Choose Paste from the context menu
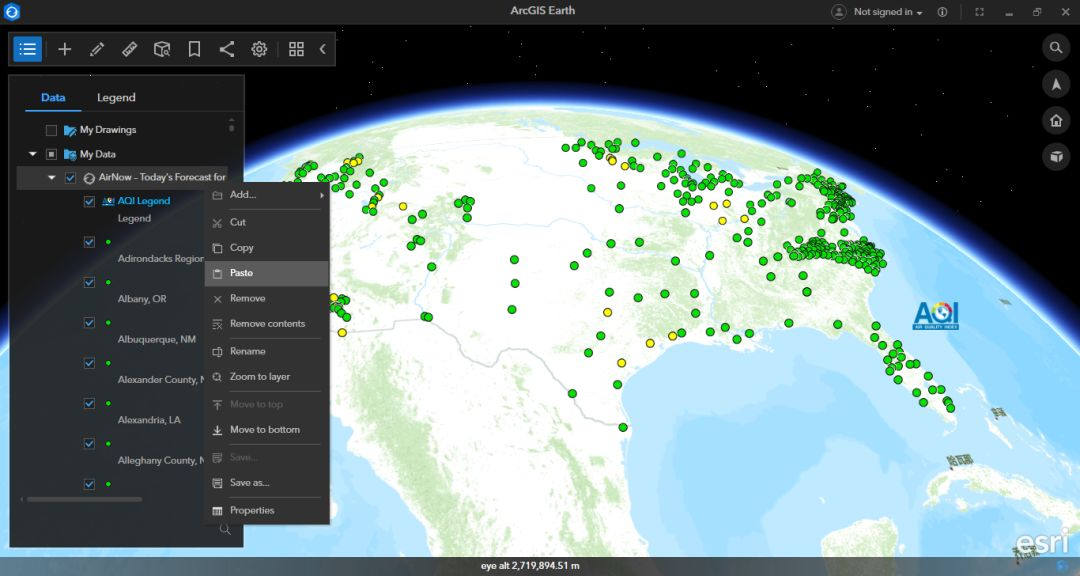The image size is (1080, 576). [242, 273]
